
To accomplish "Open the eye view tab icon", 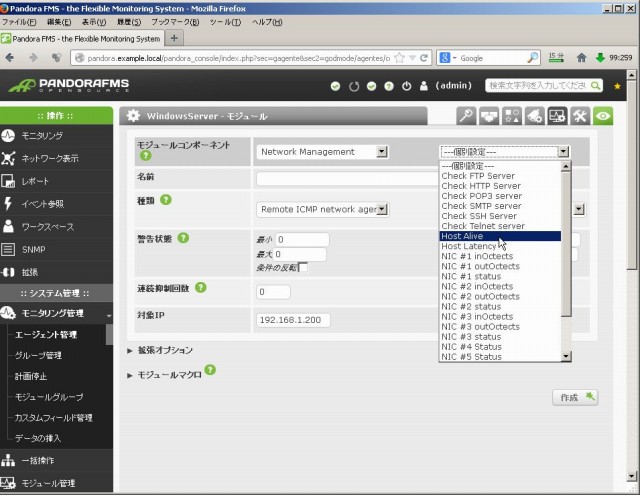I will (x=602, y=116).
